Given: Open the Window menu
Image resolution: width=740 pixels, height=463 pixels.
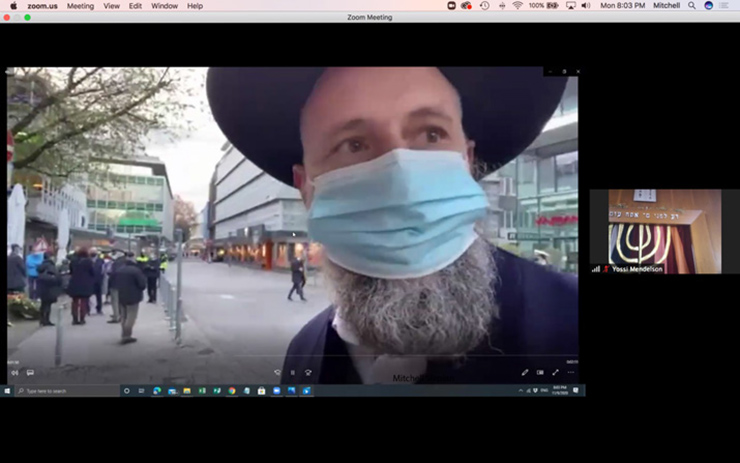Looking at the screenshot, I should pos(164,6).
